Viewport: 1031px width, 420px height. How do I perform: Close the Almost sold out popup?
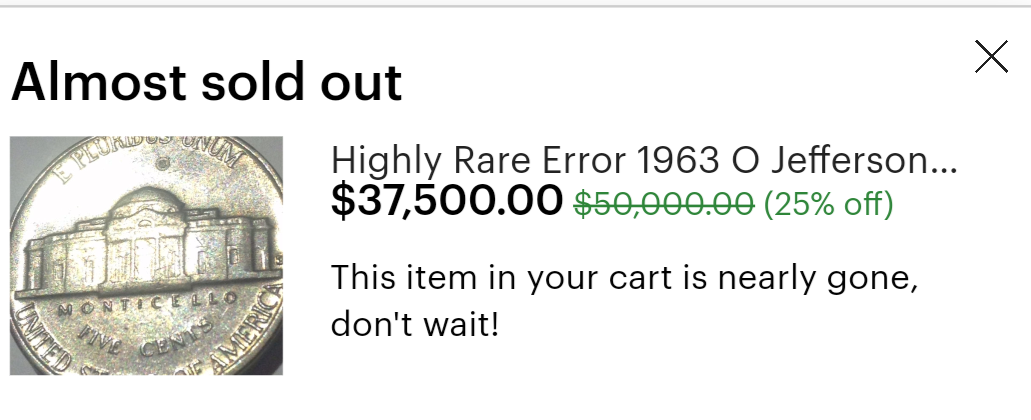click(x=991, y=57)
